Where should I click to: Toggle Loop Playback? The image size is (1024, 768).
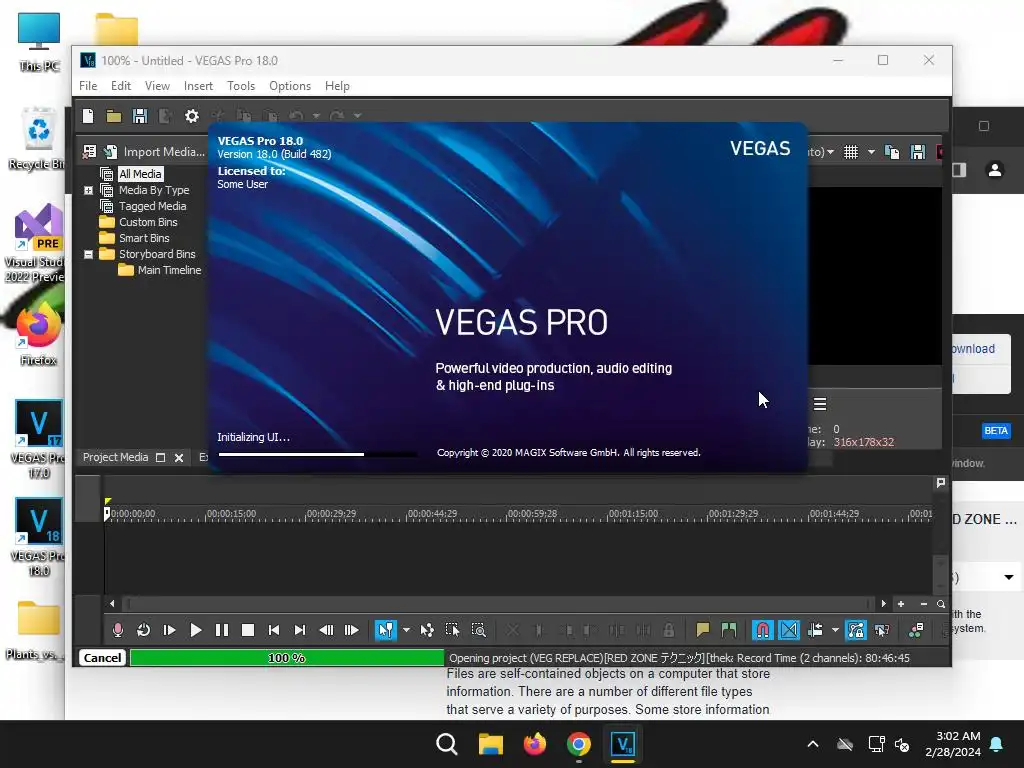pos(143,630)
